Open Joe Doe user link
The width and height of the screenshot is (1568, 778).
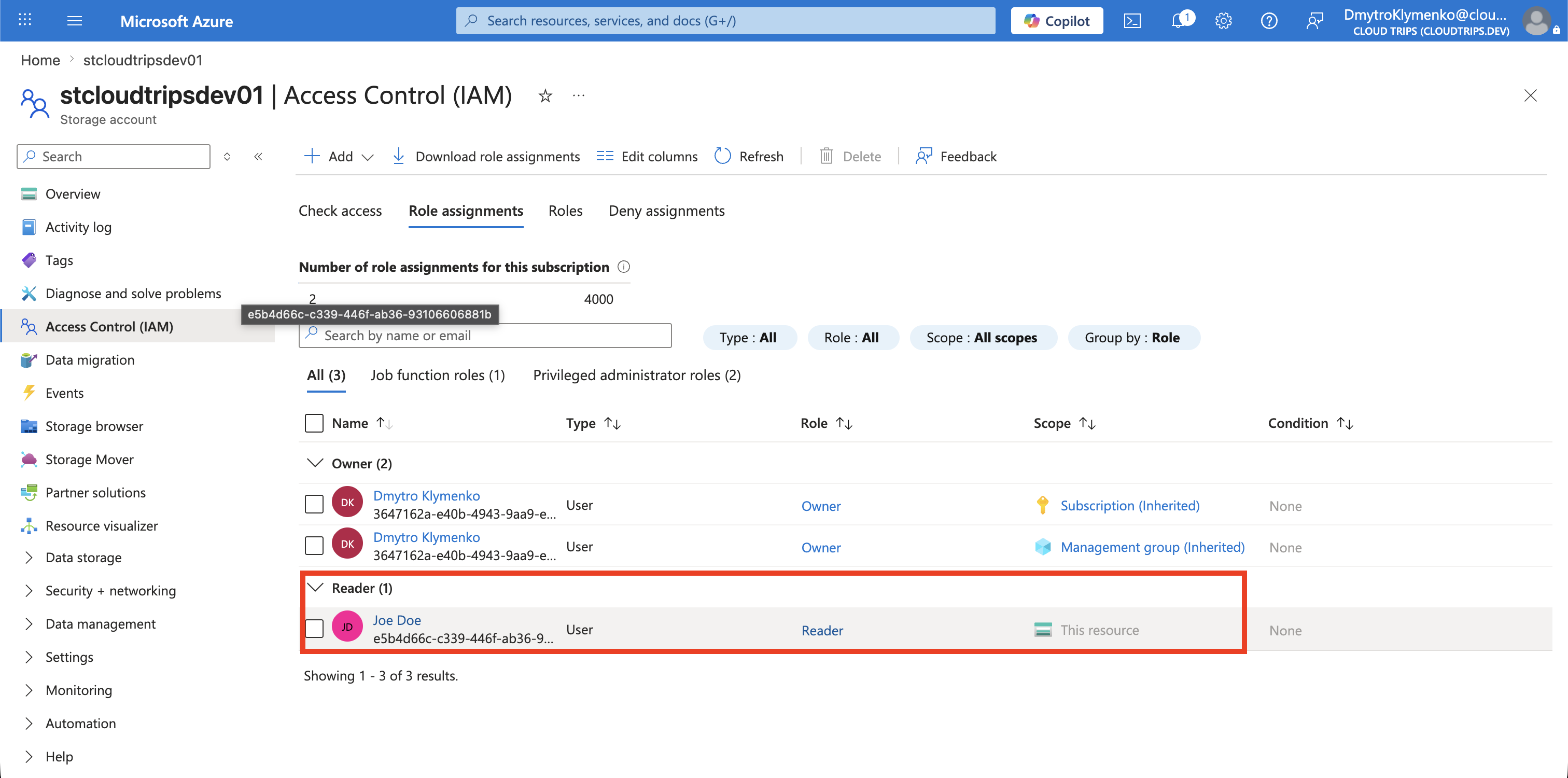pos(397,620)
